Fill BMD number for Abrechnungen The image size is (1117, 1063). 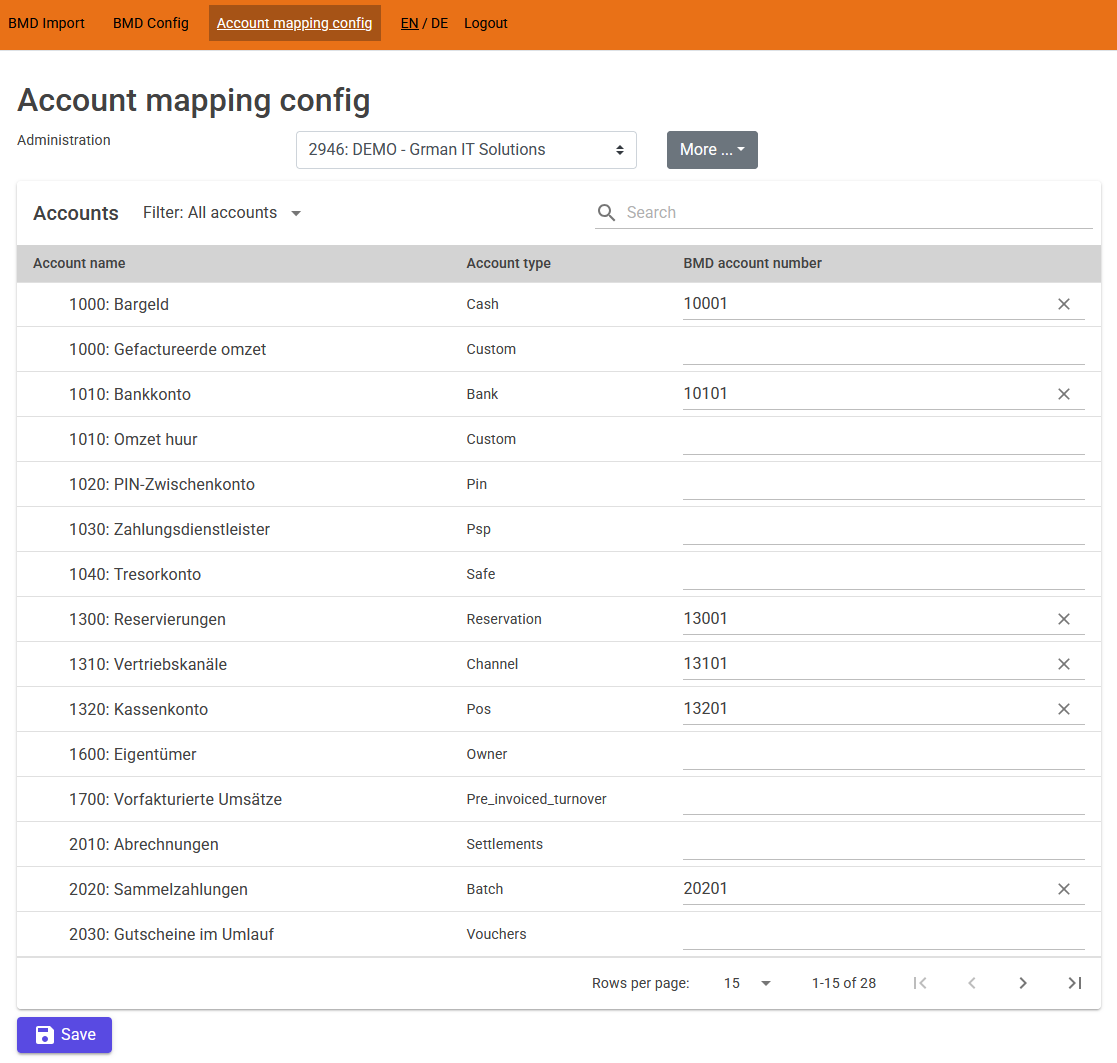click(x=883, y=844)
